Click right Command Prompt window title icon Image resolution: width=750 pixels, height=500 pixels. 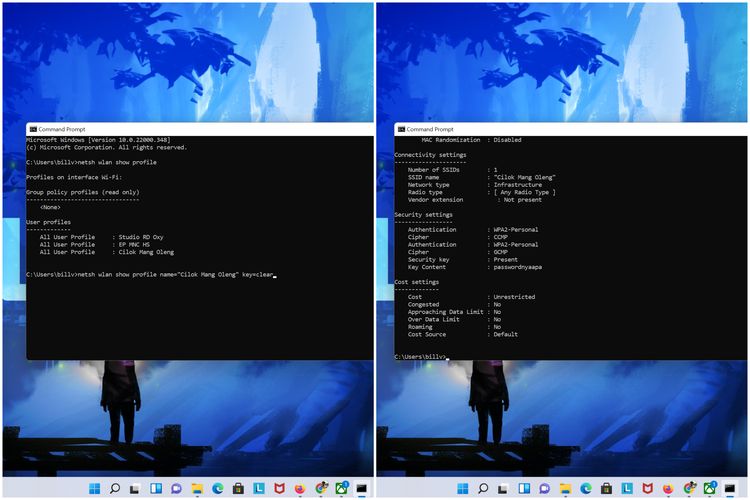coord(402,129)
